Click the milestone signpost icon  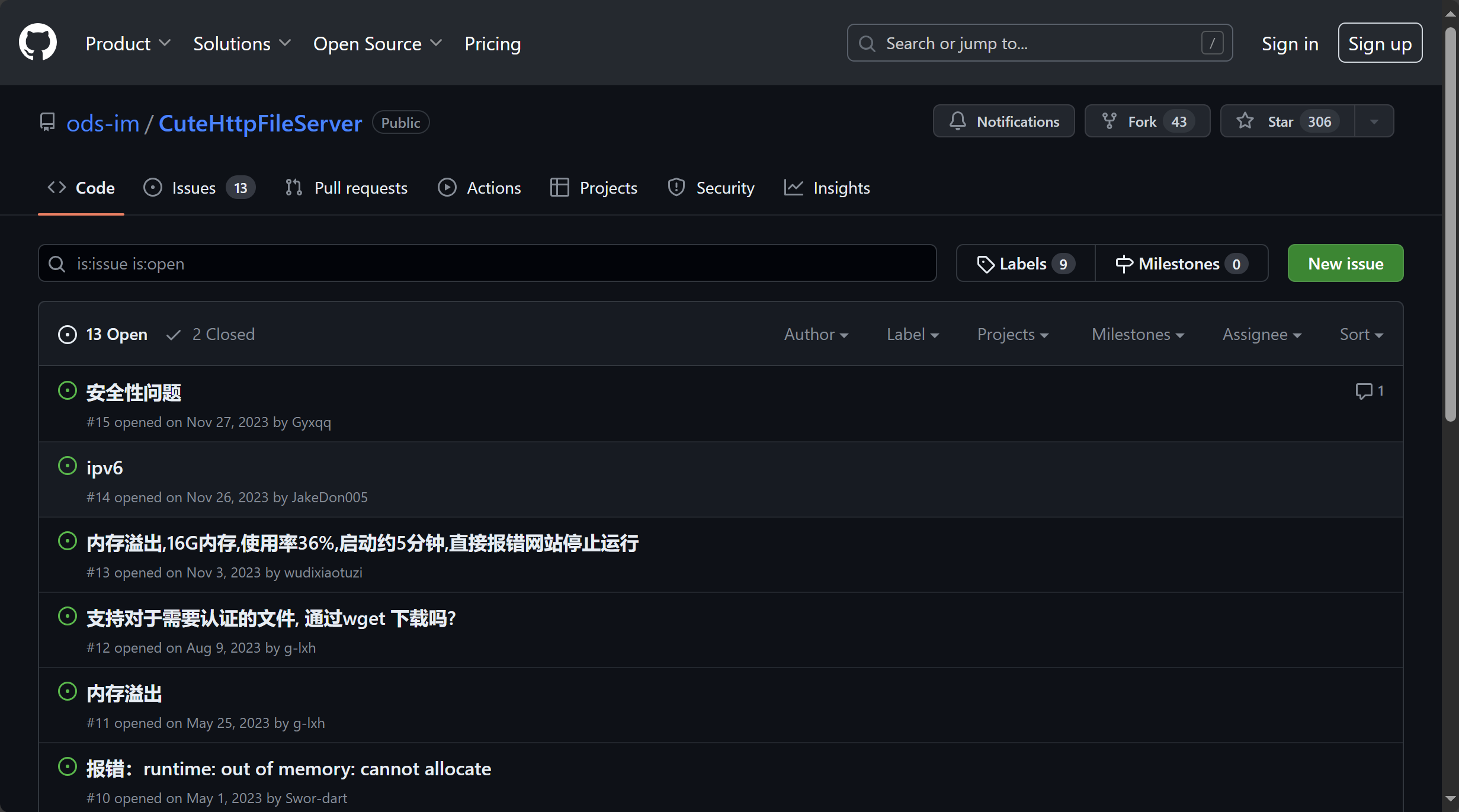tap(1124, 264)
